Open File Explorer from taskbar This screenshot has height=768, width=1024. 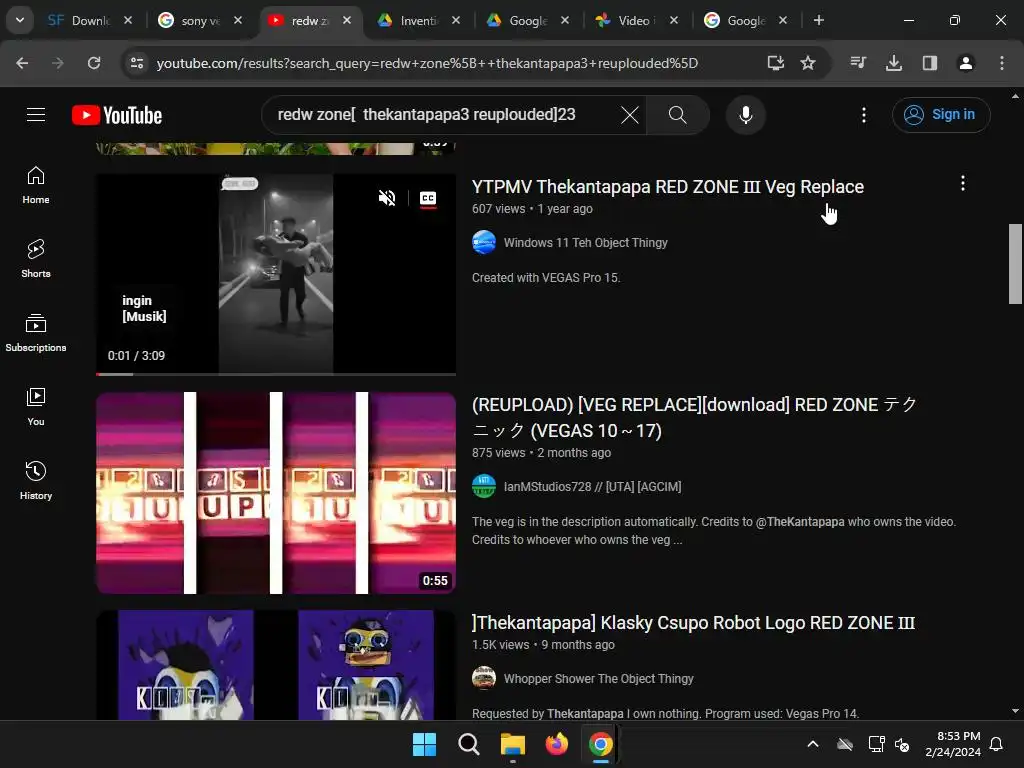(x=513, y=744)
